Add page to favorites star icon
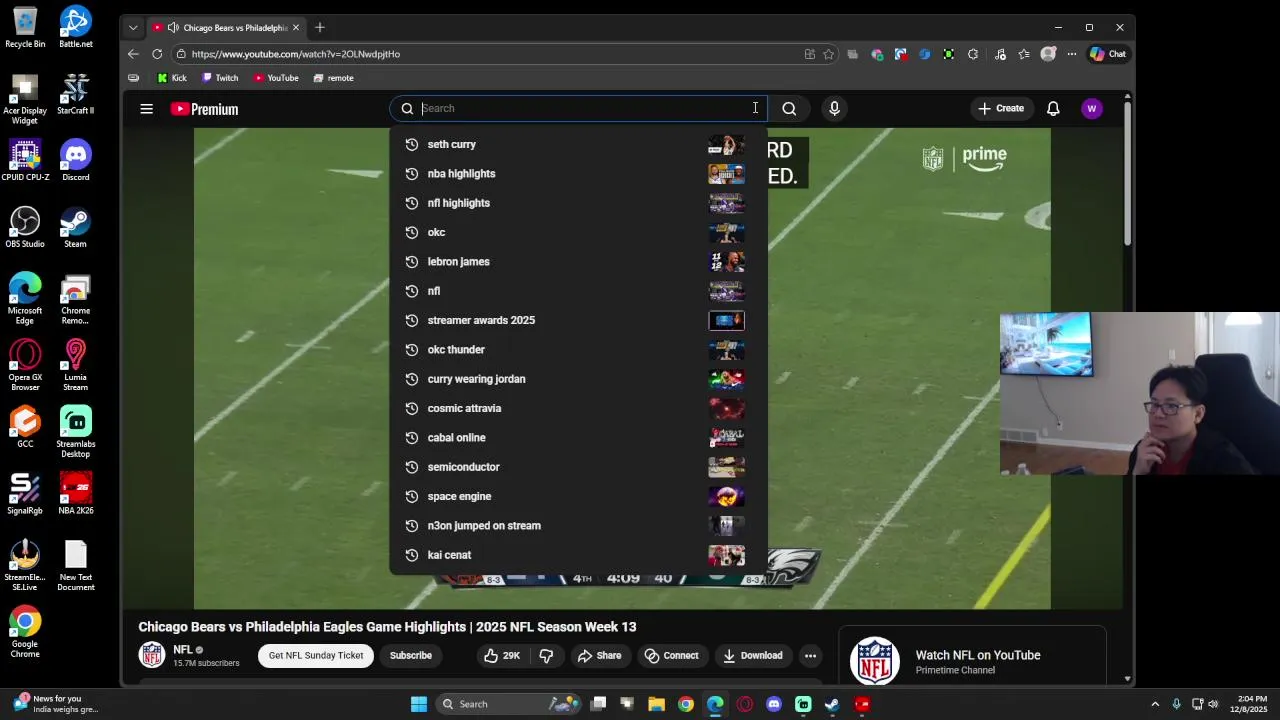The height and width of the screenshot is (720, 1280). tap(828, 54)
